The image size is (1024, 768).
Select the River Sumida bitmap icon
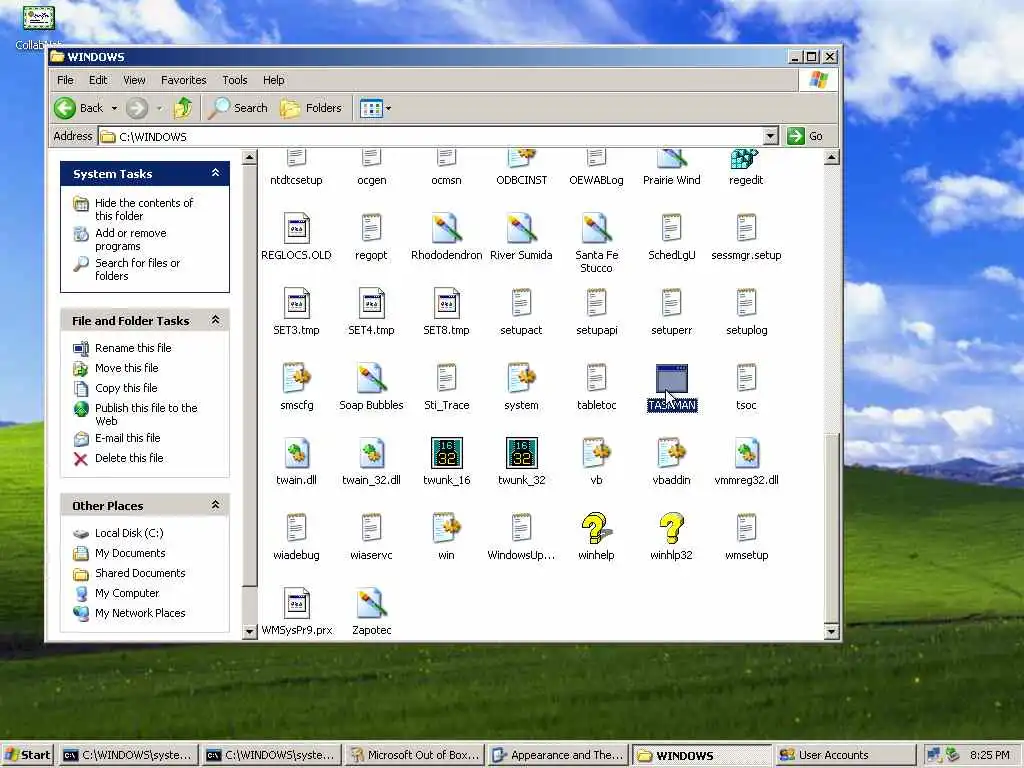coord(521,229)
